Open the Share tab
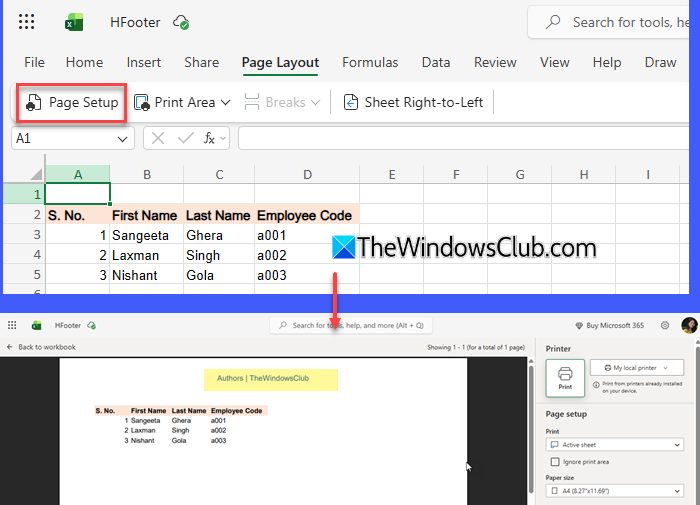700x505 pixels. (x=202, y=62)
